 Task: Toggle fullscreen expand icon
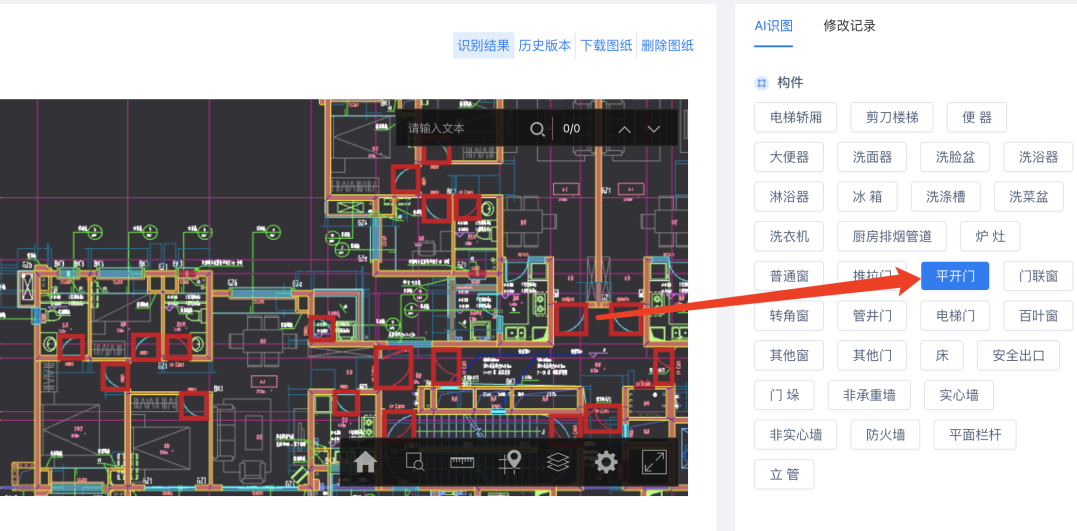point(654,462)
